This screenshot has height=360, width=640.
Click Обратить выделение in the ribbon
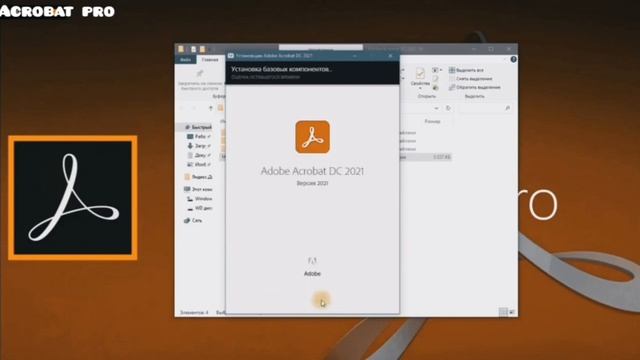[475, 87]
